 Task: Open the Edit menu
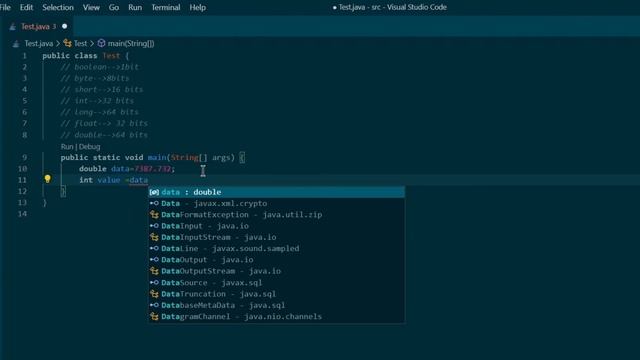[x=26, y=7]
